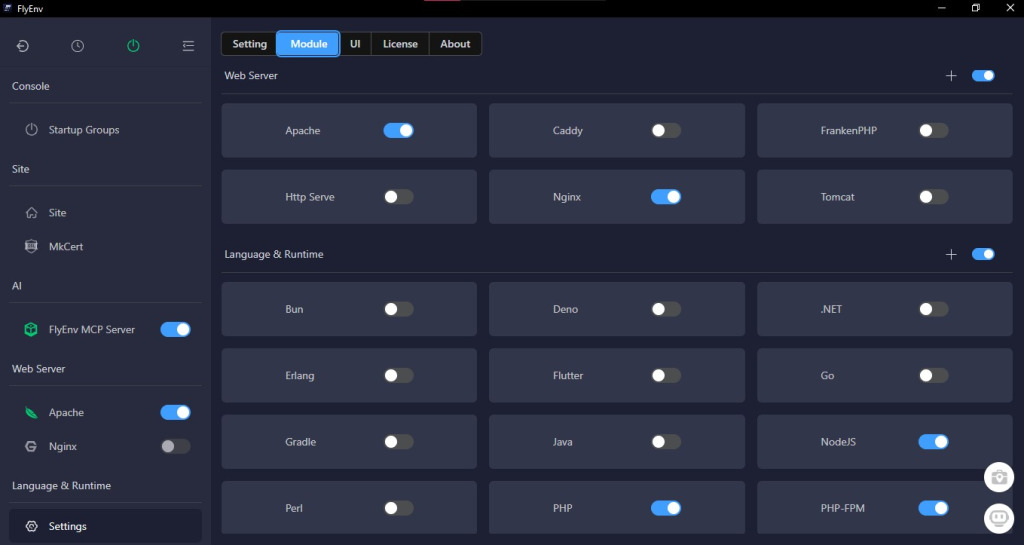Click the NodeJS module card label
The image size is (1024, 545).
click(838, 442)
